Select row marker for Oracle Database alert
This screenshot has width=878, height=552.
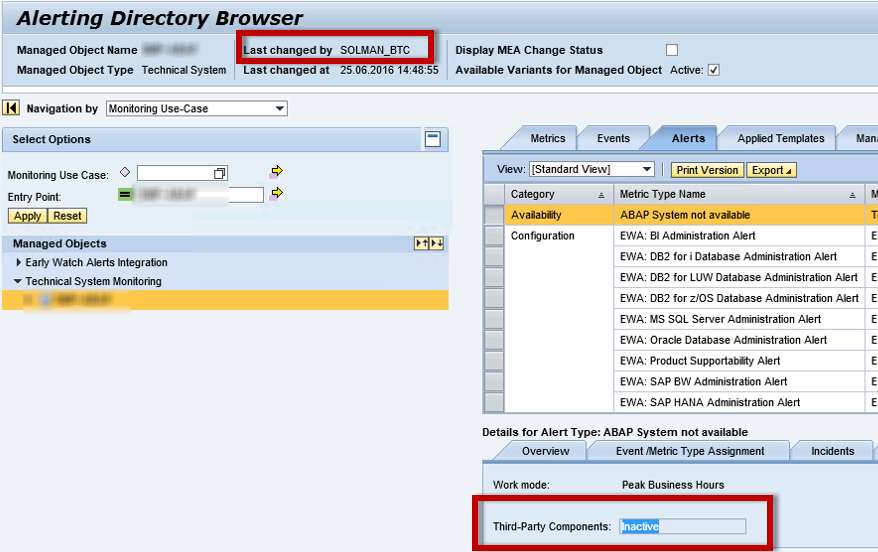click(x=494, y=340)
